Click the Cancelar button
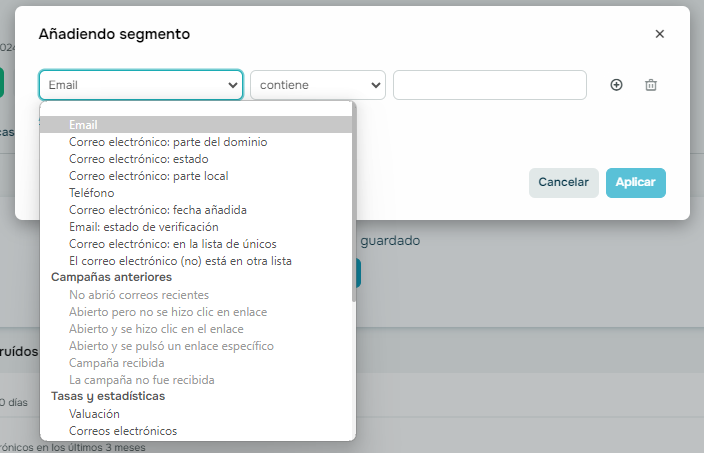The image size is (704, 453). [563, 182]
